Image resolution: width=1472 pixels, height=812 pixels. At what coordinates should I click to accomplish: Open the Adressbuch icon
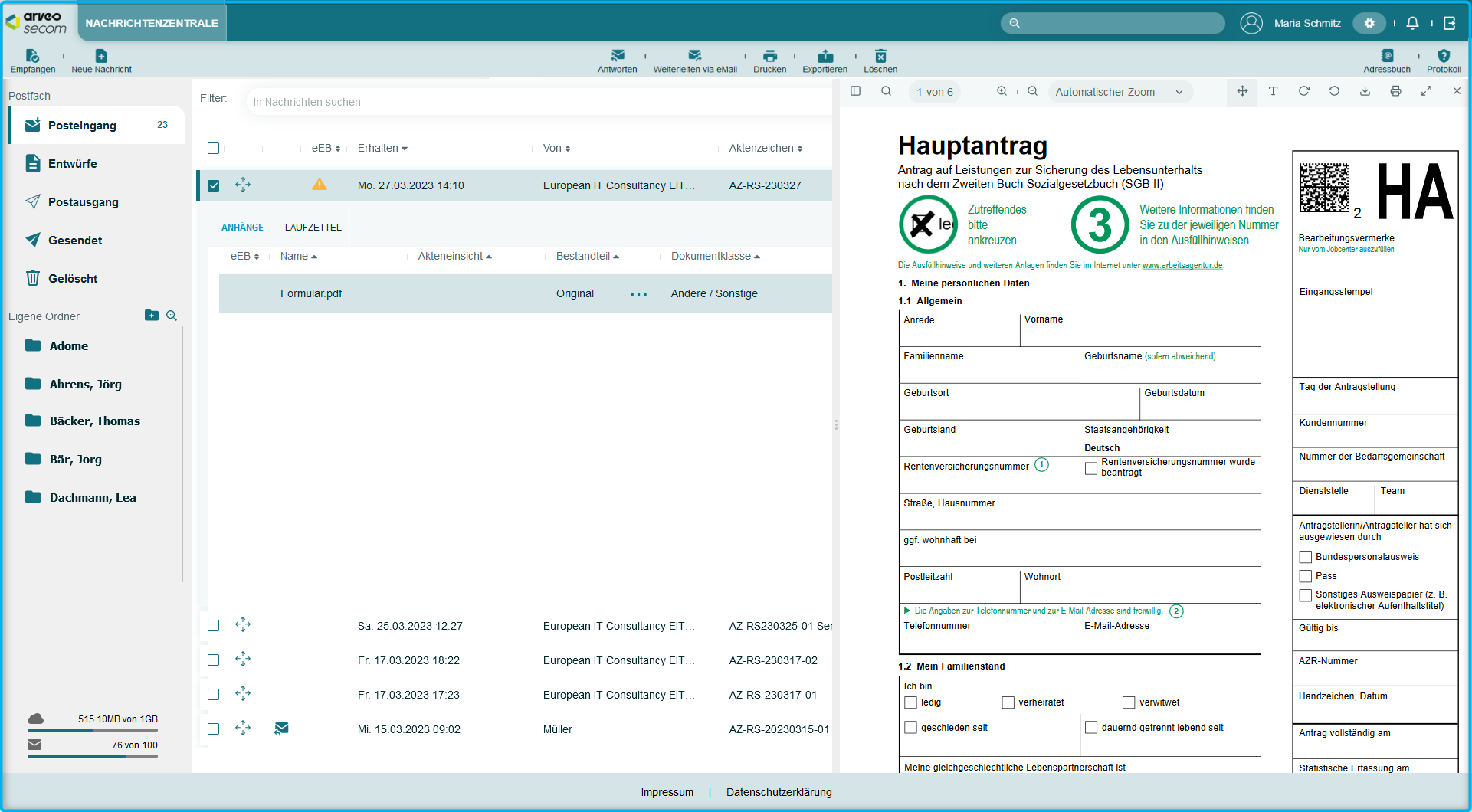(x=1386, y=56)
